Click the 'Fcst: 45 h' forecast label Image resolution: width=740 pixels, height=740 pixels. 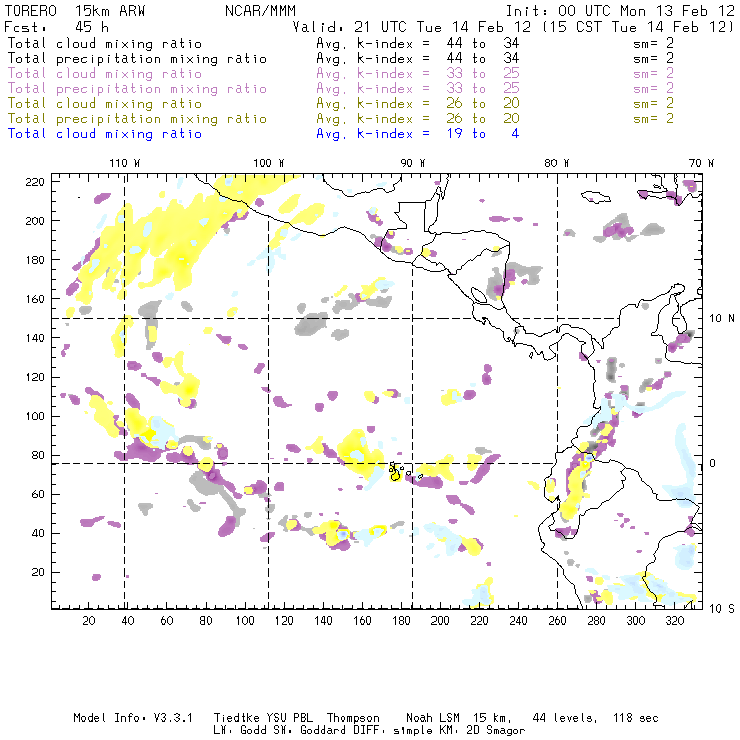point(56,27)
